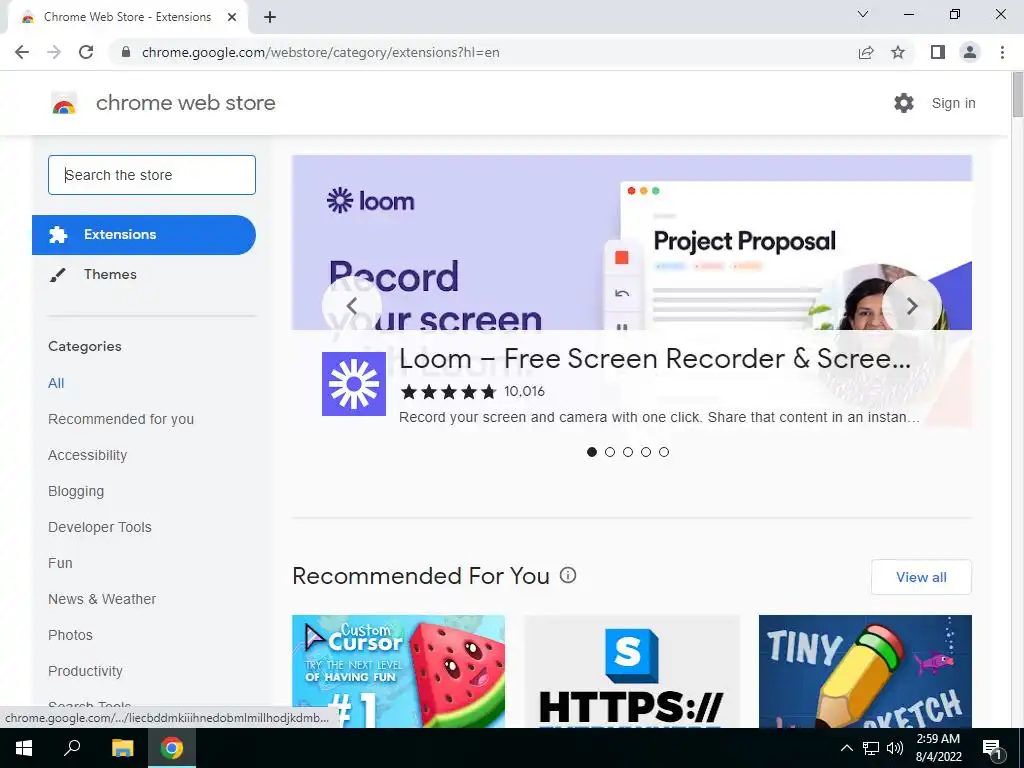The image size is (1024, 768).
Task: Click info icon beside Recommended For You
Action: pos(568,575)
